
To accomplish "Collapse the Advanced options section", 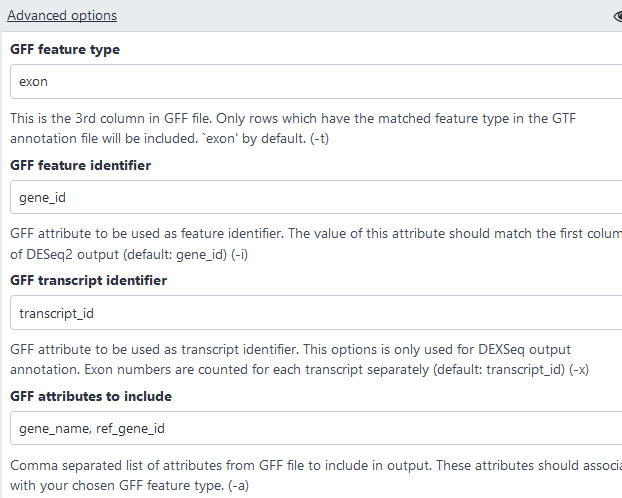I will (62, 16).
